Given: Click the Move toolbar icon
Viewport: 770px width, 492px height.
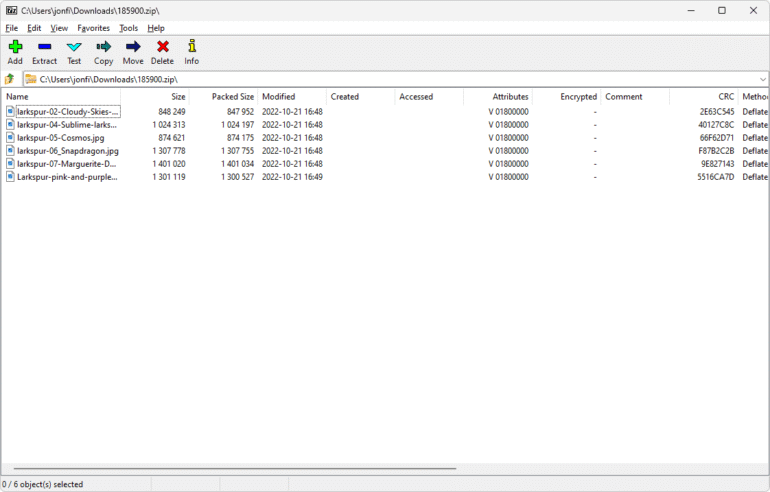Looking at the screenshot, I should pyautogui.click(x=133, y=52).
